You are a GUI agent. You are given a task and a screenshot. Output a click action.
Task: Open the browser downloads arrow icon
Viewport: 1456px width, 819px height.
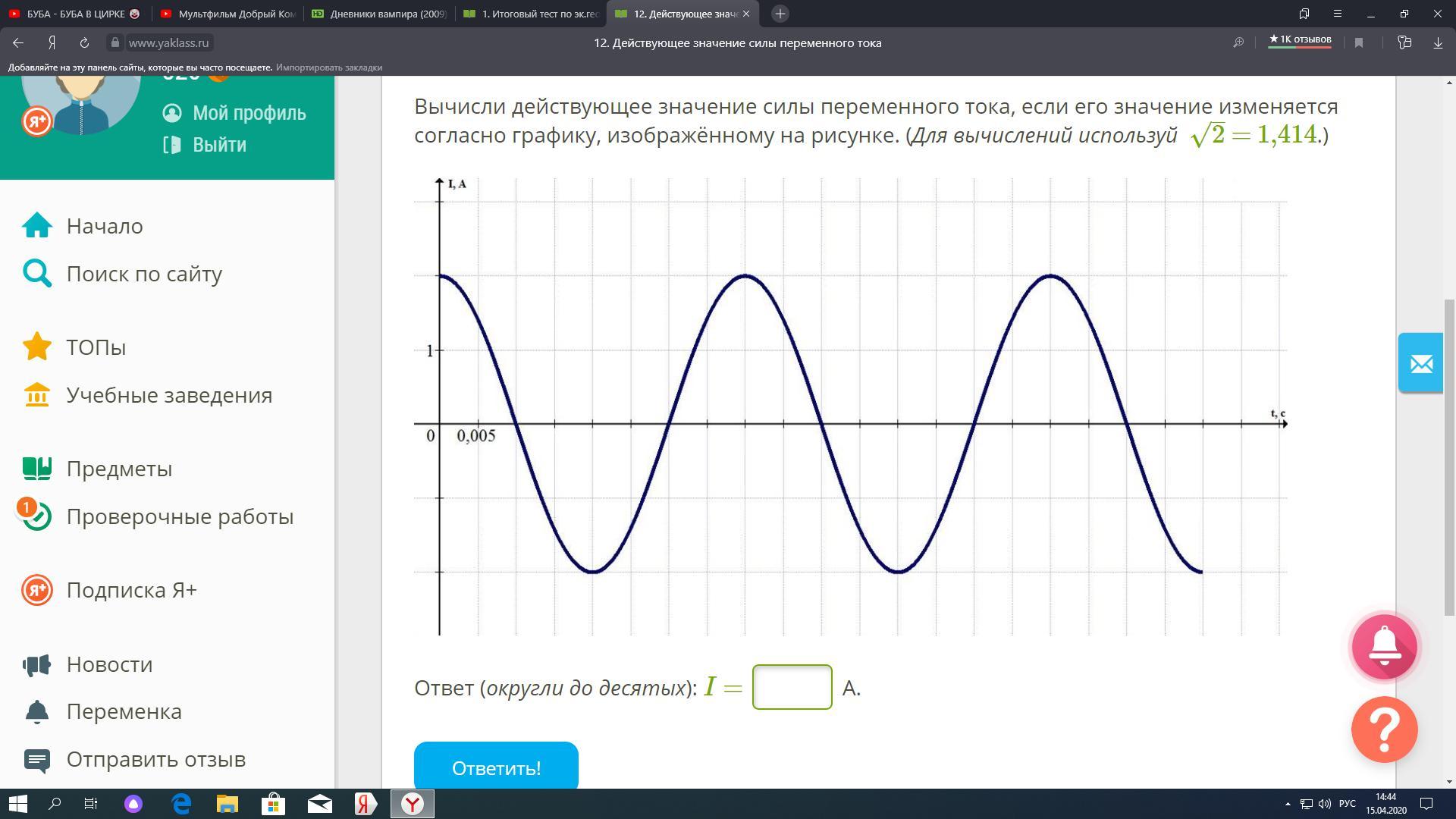click(x=1437, y=43)
